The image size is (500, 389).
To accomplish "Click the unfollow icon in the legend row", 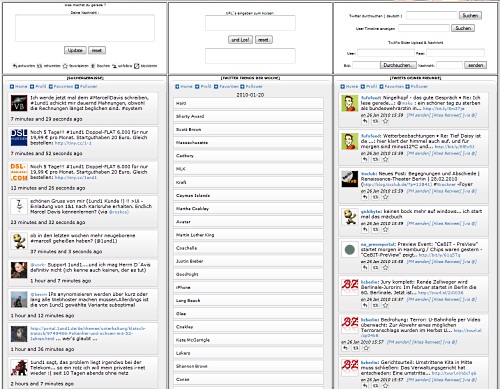I will (114, 66).
